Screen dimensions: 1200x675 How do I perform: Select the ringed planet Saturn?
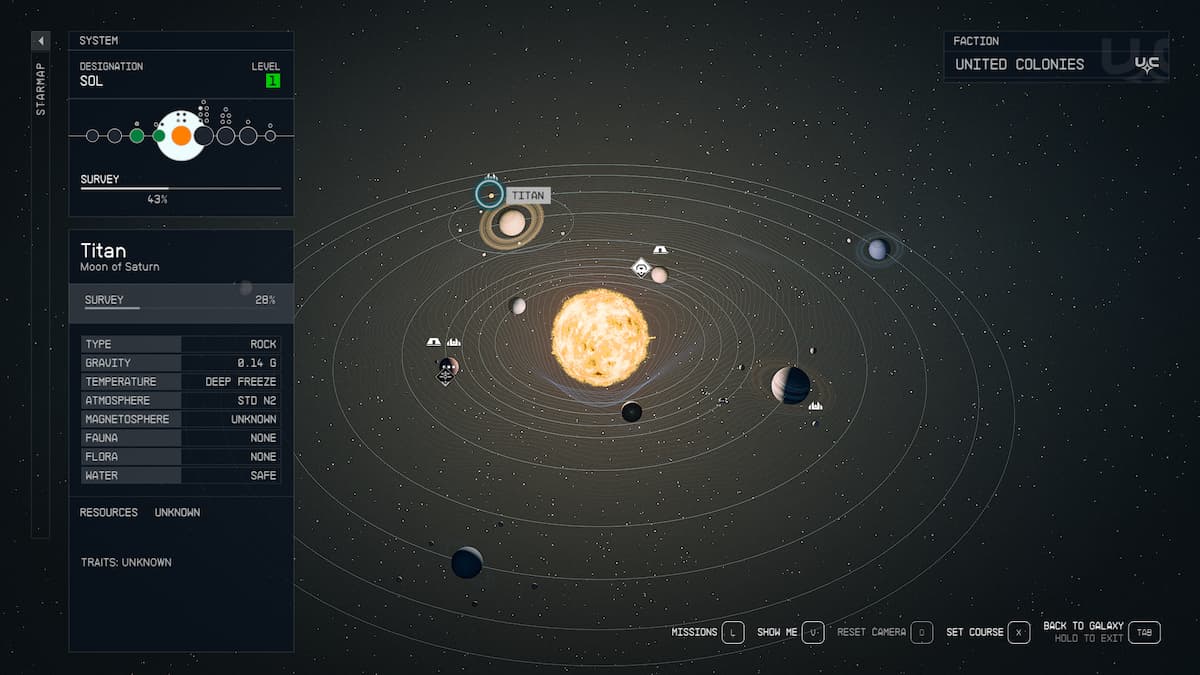(511, 223)
